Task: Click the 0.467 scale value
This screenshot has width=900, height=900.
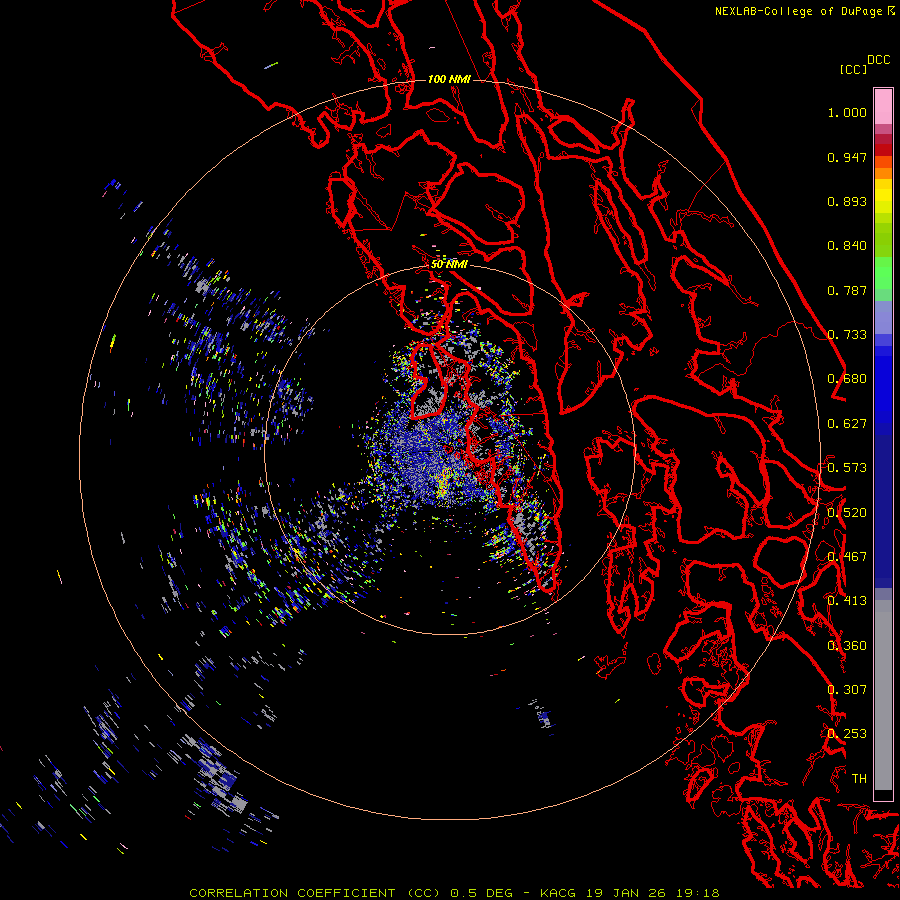Action: tap(847, 557)
